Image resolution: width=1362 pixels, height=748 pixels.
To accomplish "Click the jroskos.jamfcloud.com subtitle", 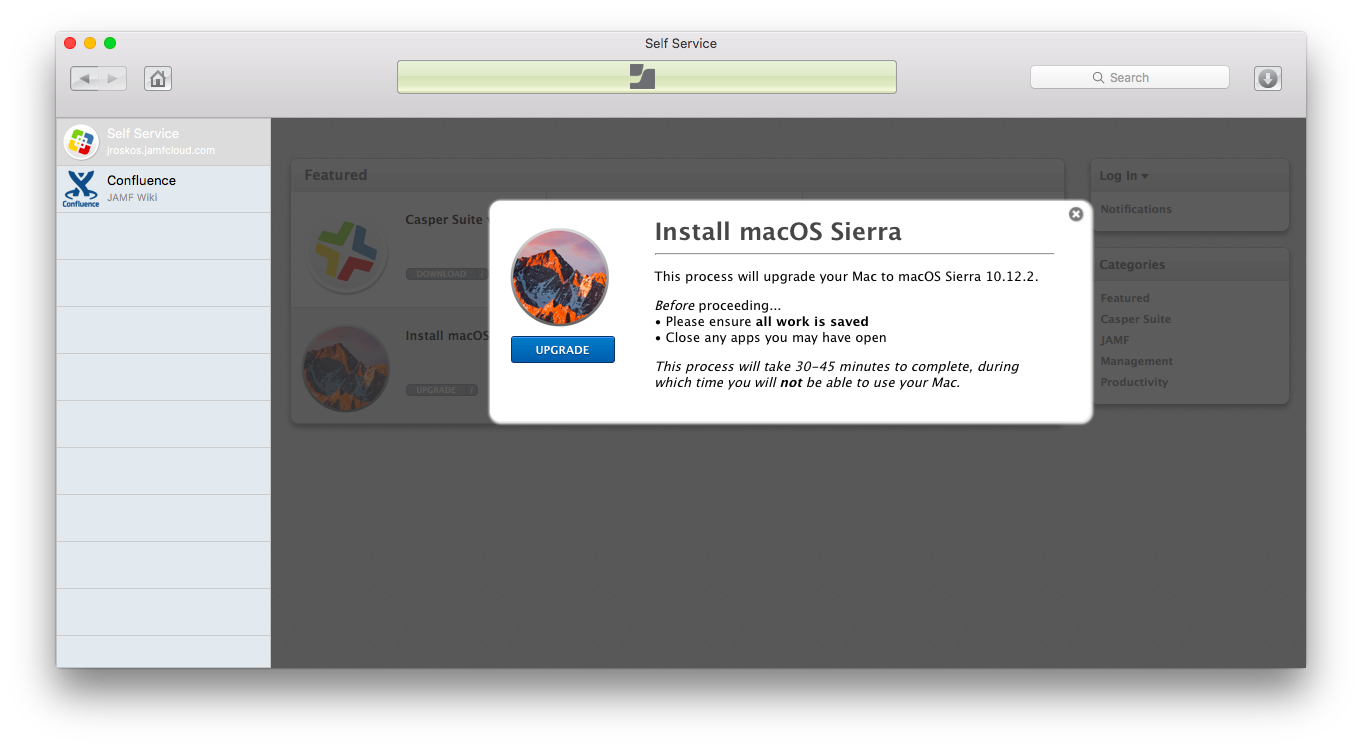I will tap(161, 151).
